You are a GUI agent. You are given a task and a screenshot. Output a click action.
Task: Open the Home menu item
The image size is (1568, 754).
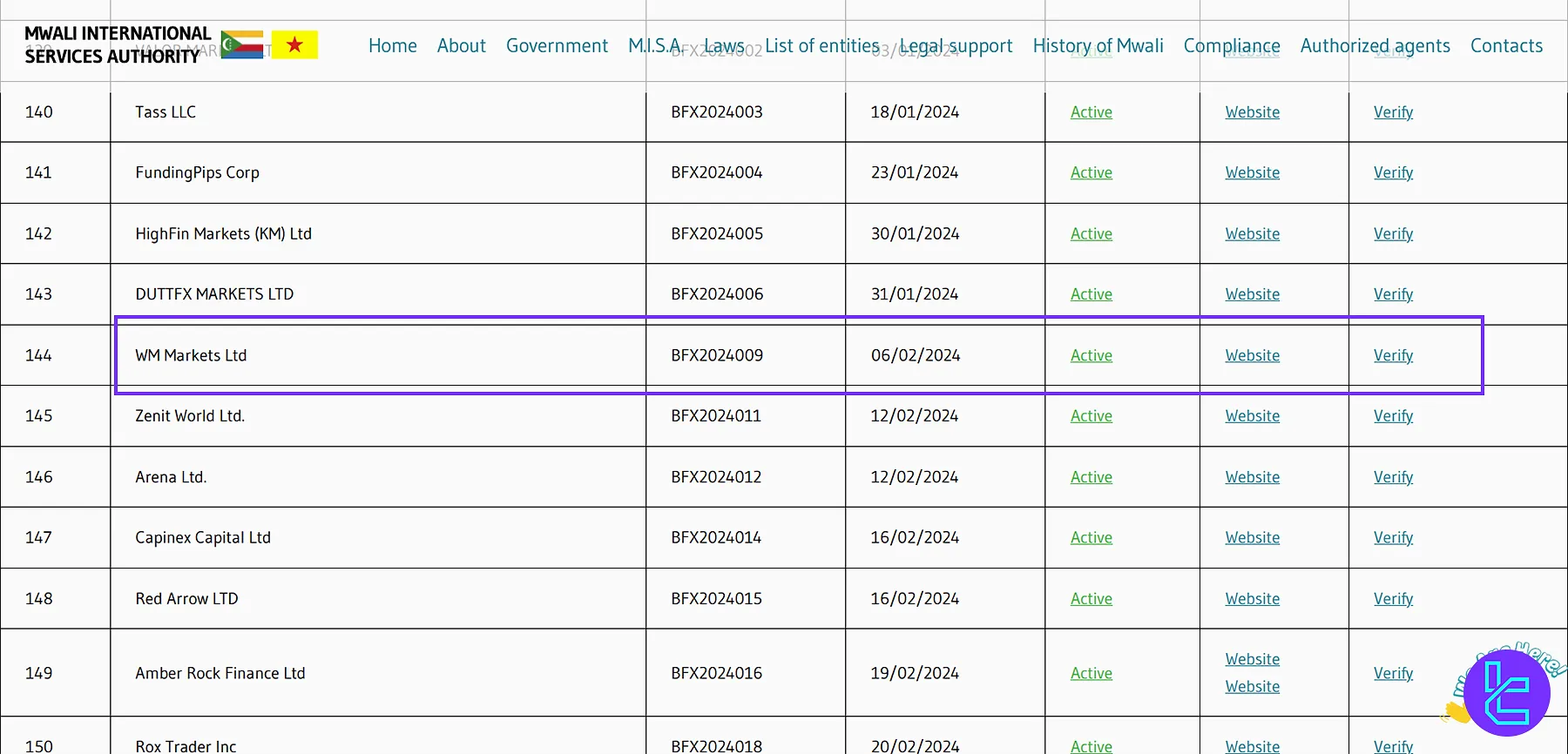tap(392, 45)
